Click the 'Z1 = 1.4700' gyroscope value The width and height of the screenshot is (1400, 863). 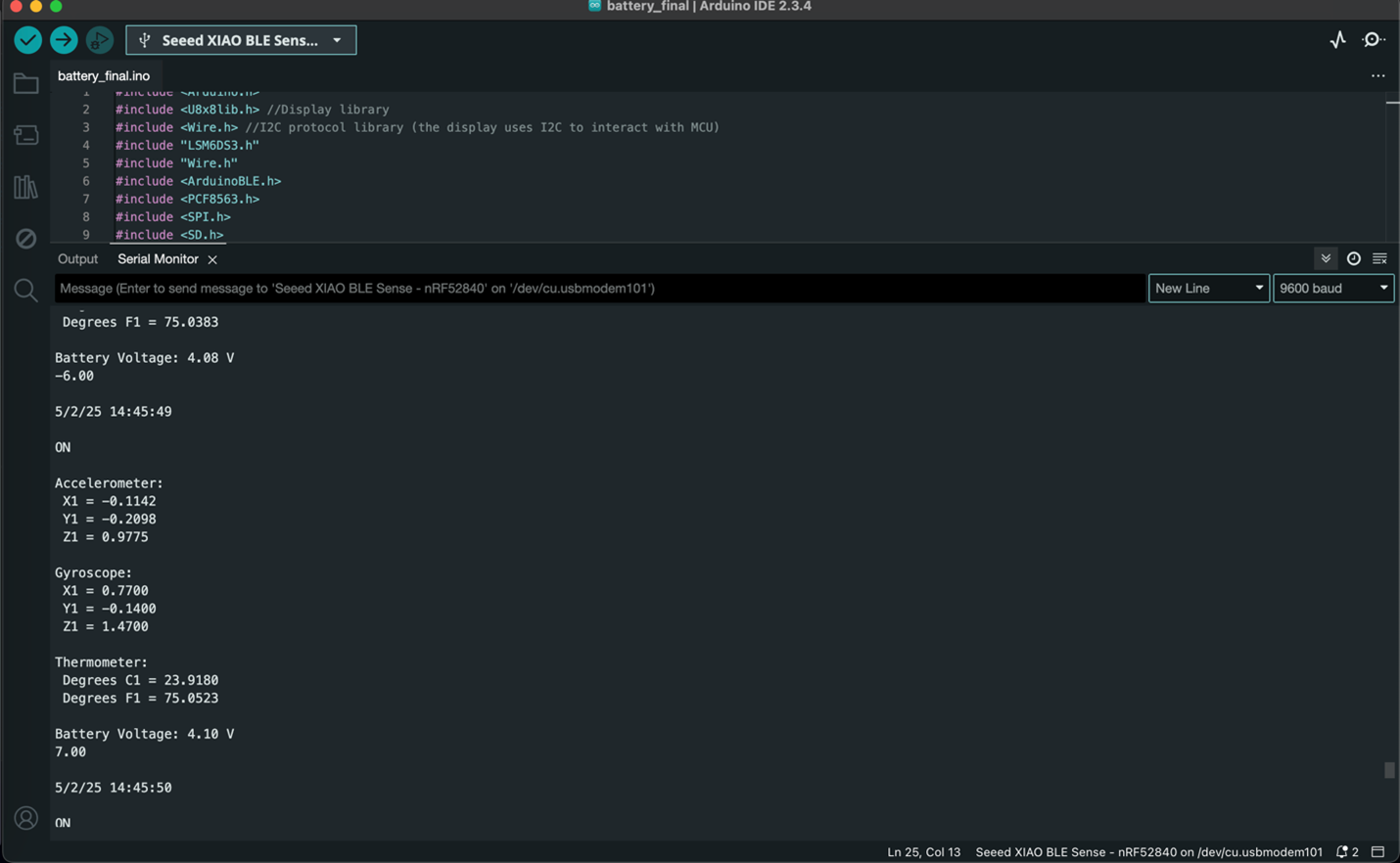point(105,626)
